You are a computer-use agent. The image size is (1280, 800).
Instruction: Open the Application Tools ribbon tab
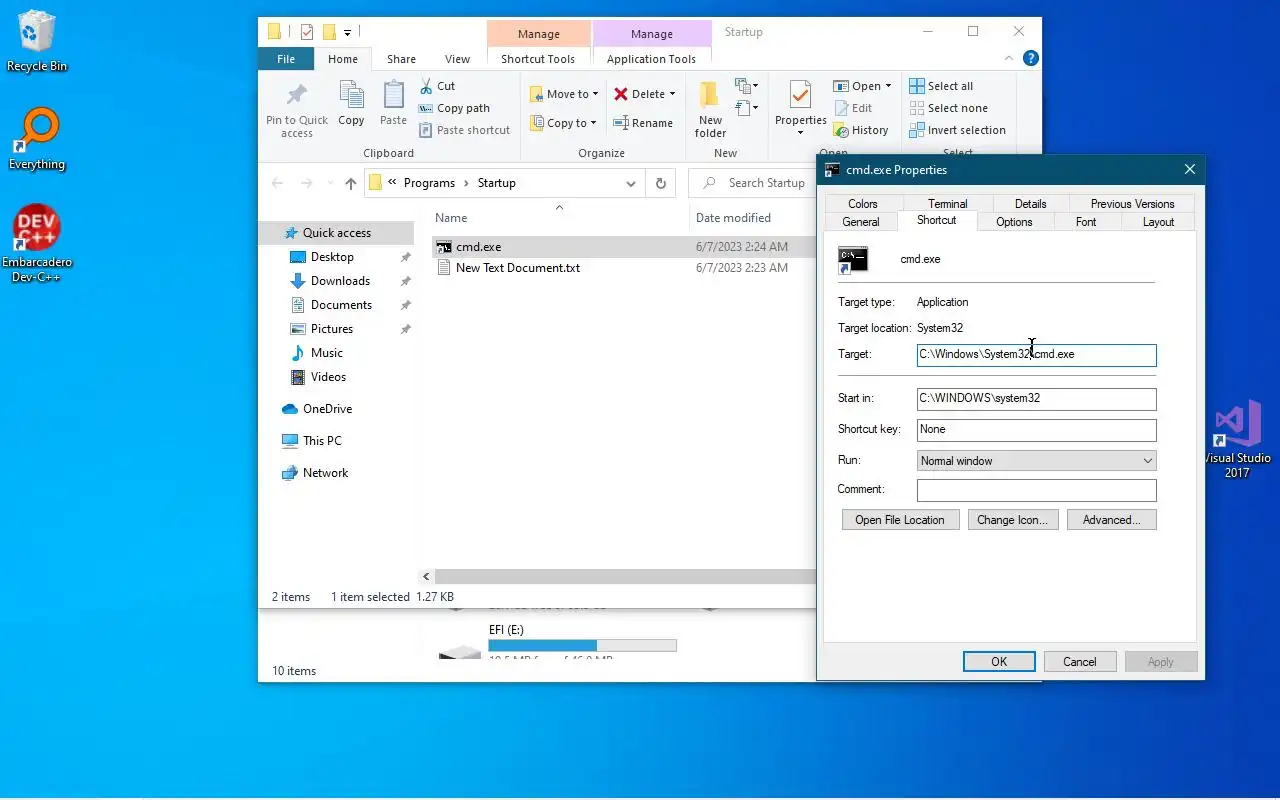pos(651,59)
